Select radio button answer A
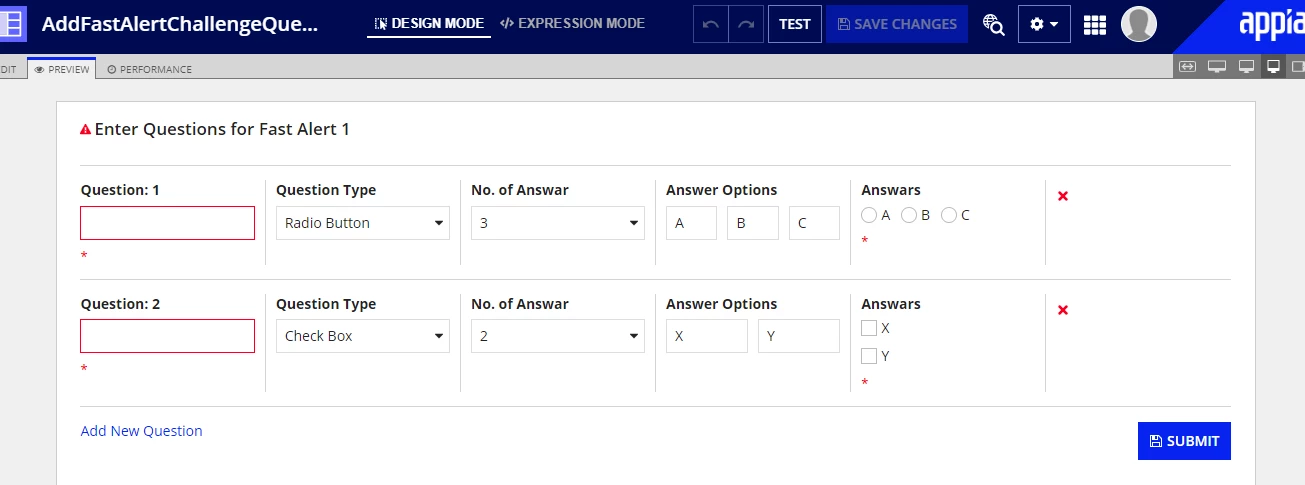 tap(869, 215)
